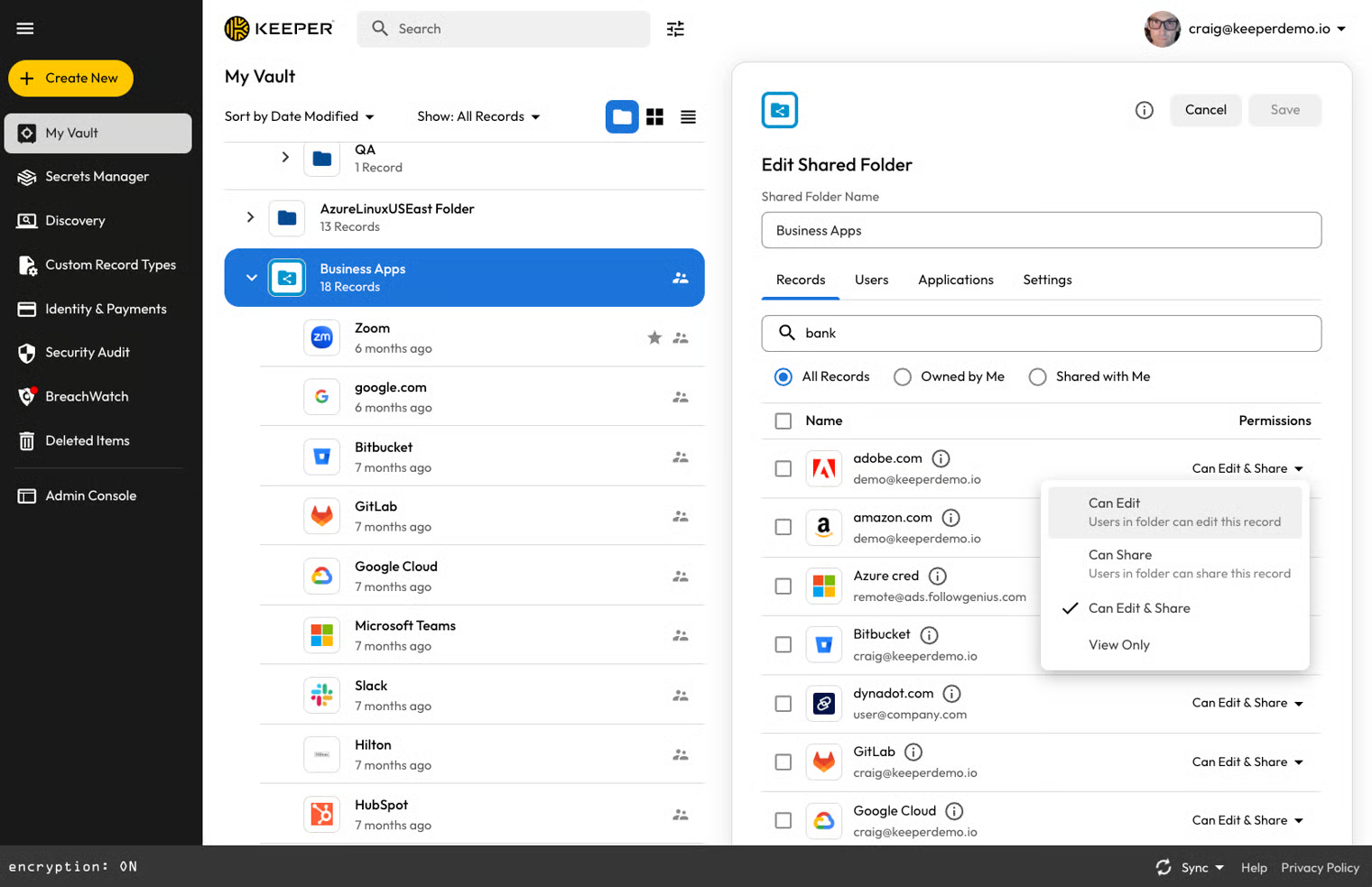Screen dimensions: 1372x887
Task: Click shared users icon on Slack record
Action: coord(681,696)
